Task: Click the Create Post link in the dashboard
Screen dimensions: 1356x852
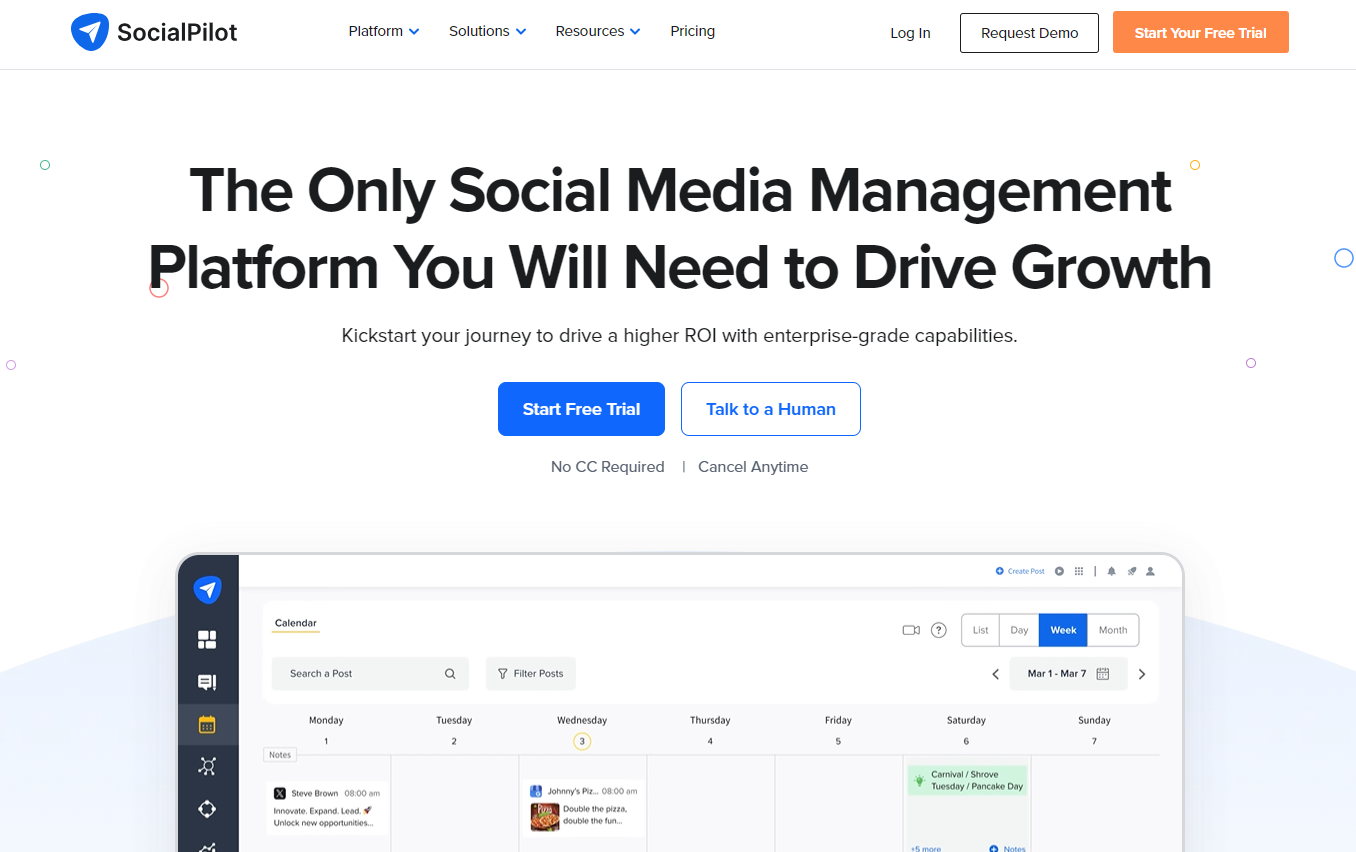Action: click(x=1020, y=571)
